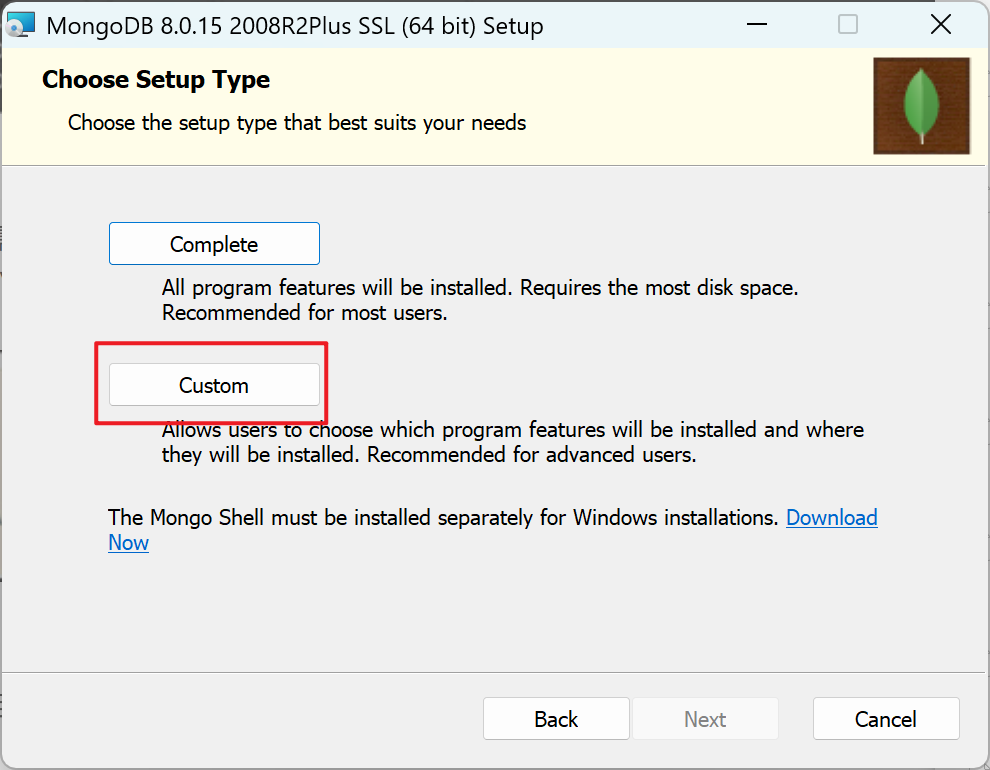The image size is (990, 770).
Task: Click the MongoDB leaf logo image
Action: click(x=921, y=106)
